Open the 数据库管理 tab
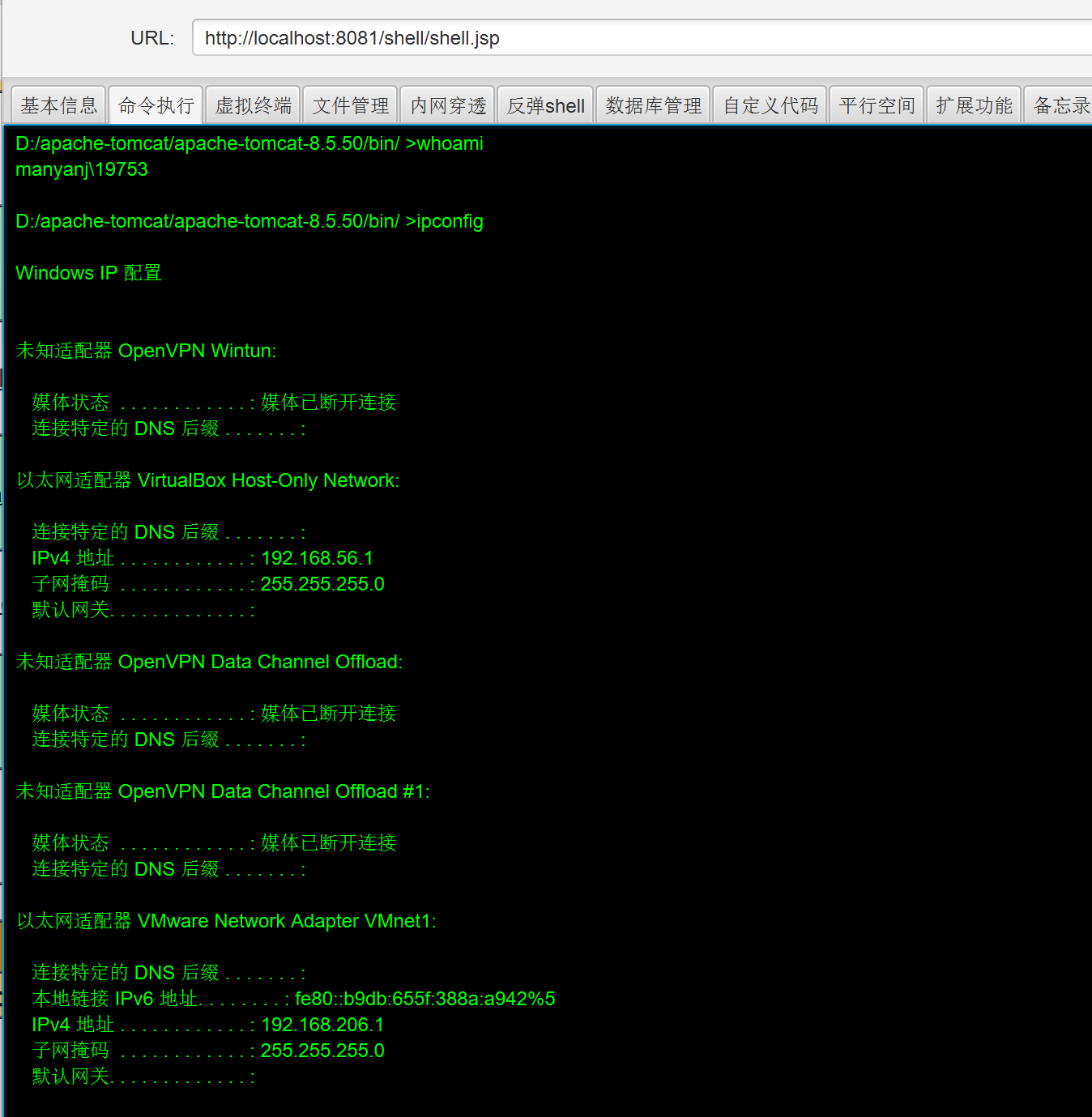This screenshot has height=1117, width=1092. coord(653,105)
